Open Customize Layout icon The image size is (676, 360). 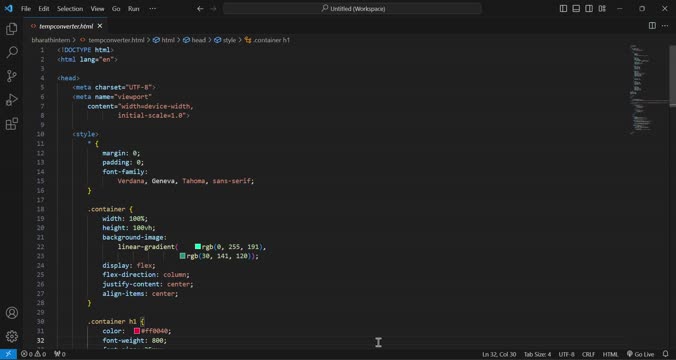602,9
